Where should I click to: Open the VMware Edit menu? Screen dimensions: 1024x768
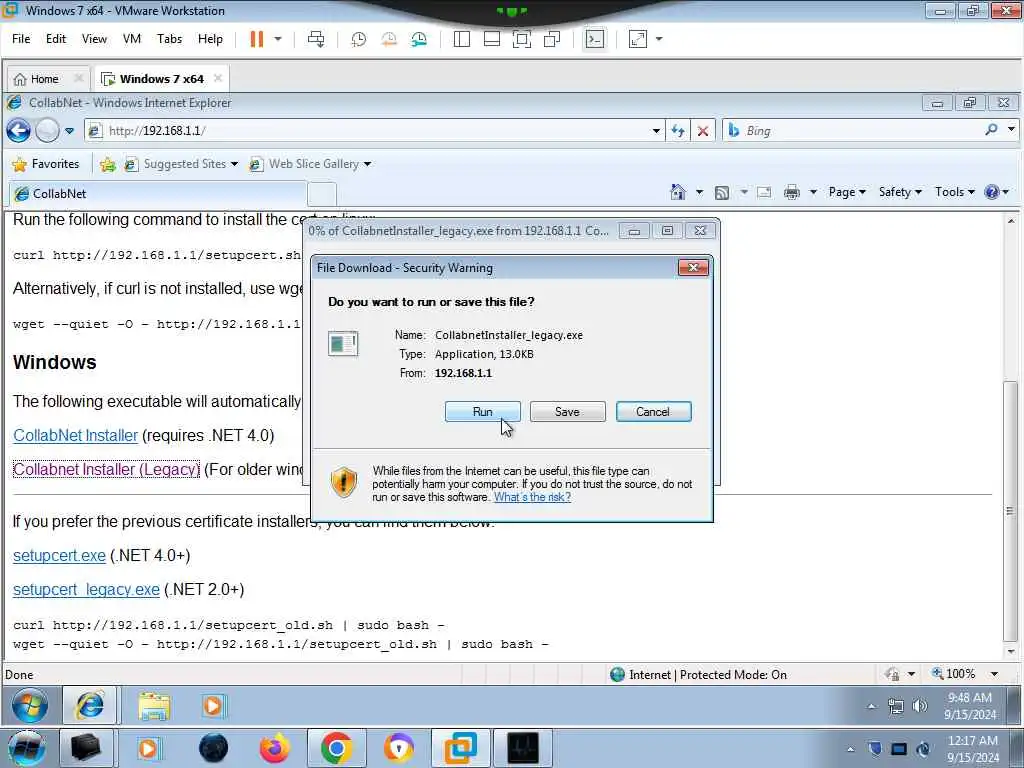(56, 39)
